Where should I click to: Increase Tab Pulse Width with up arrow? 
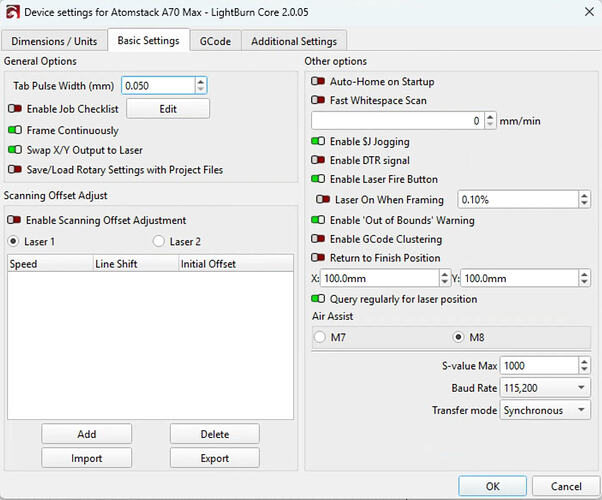pyautogui.click(x=201, y=81)
